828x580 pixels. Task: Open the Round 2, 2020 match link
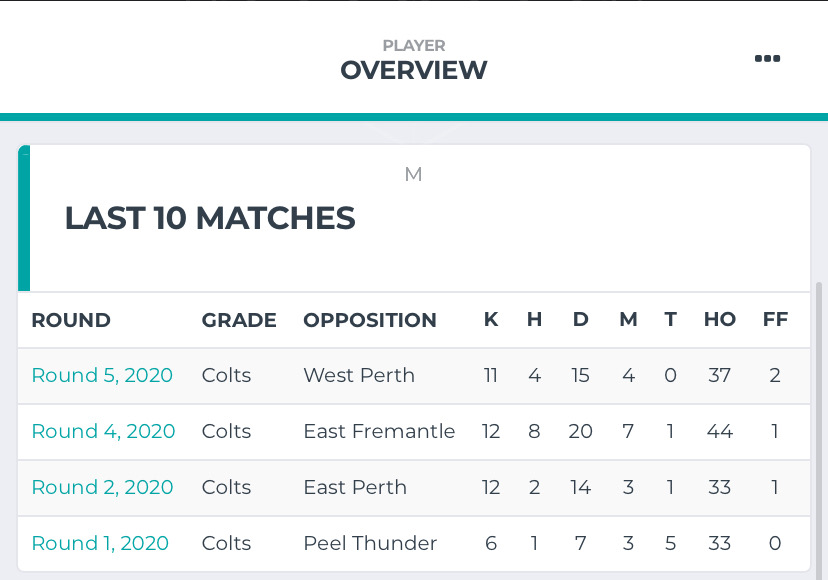[102, 488]
